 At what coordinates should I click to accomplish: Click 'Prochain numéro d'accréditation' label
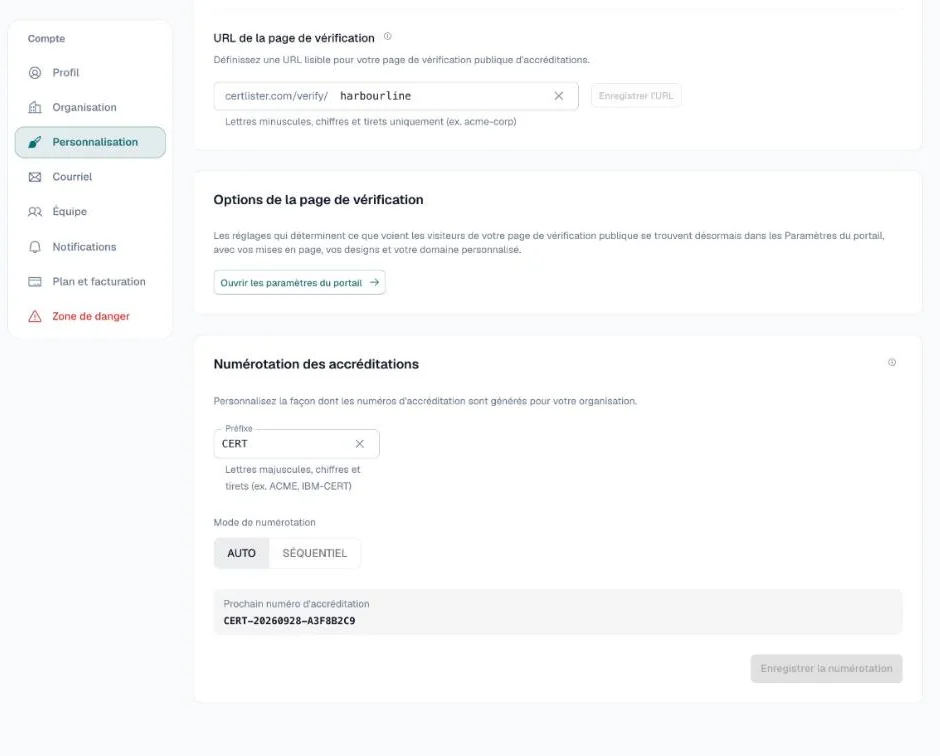click(x=296, y=604)
